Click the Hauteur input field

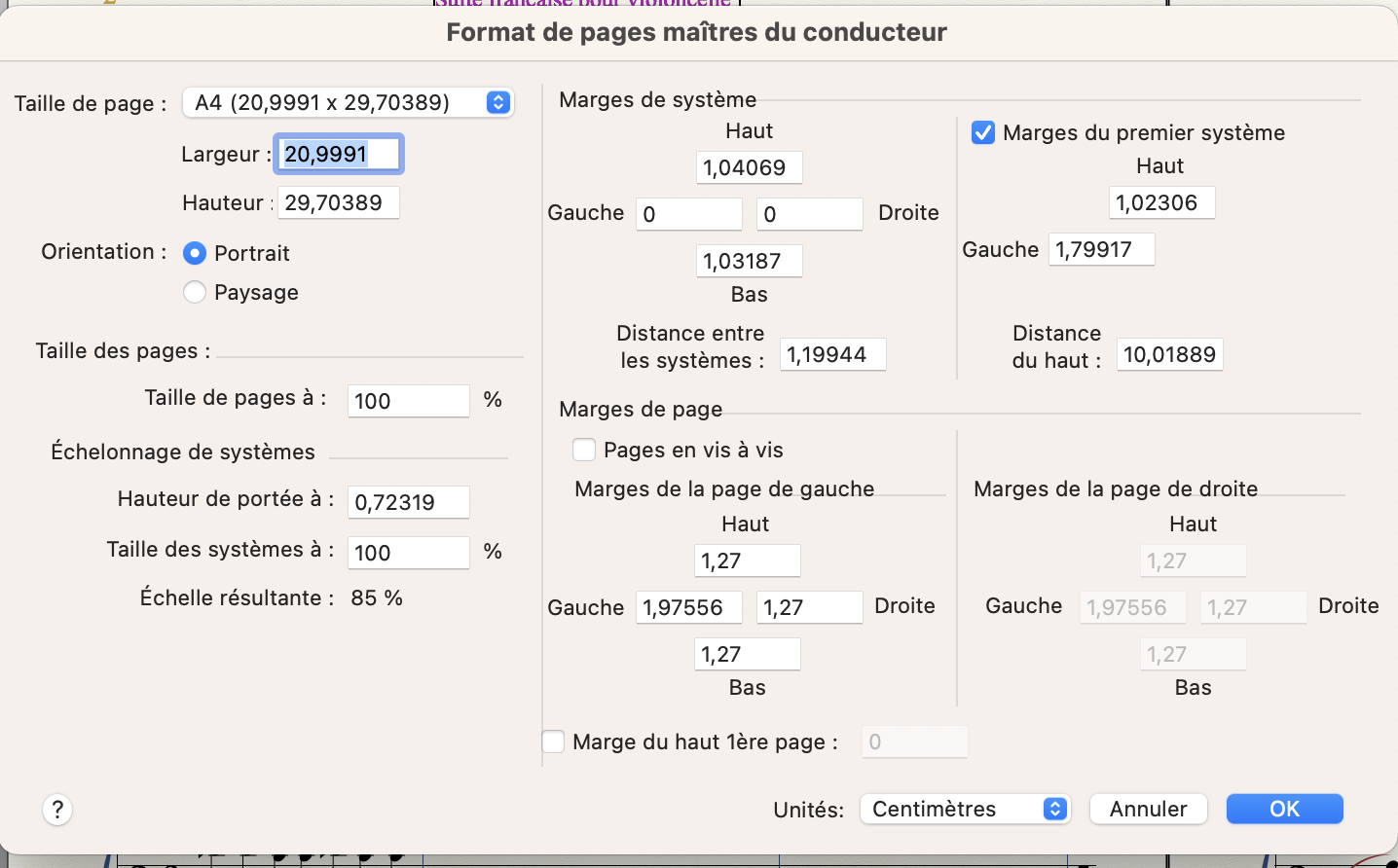(x=338, y=202)
